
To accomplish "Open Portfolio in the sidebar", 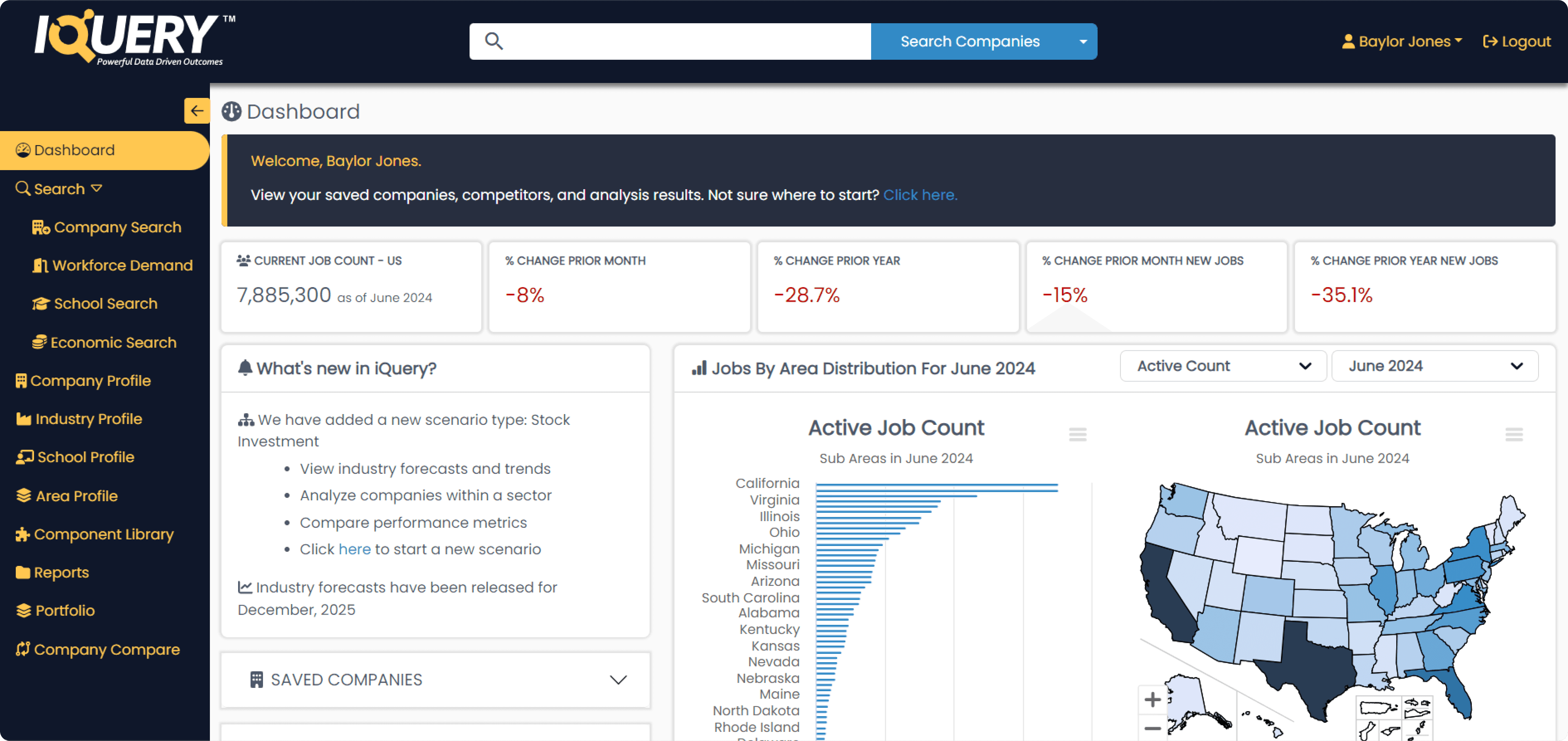I will coord(55,611).
